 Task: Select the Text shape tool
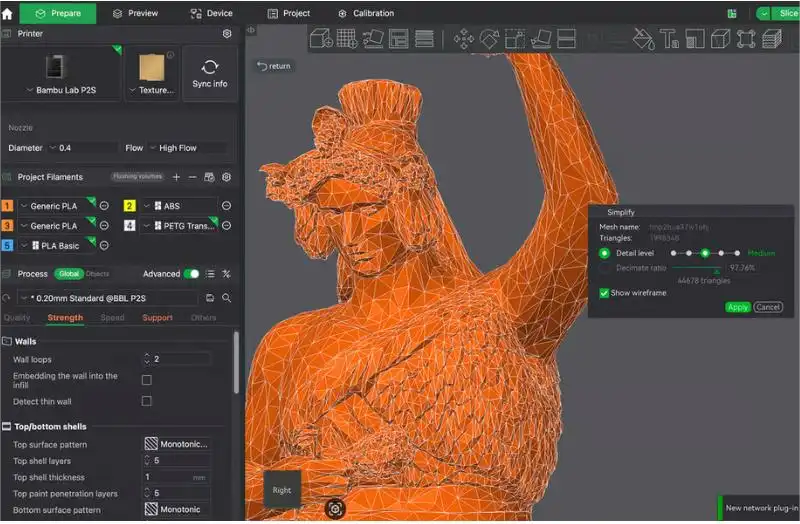[x=669, y=39]
